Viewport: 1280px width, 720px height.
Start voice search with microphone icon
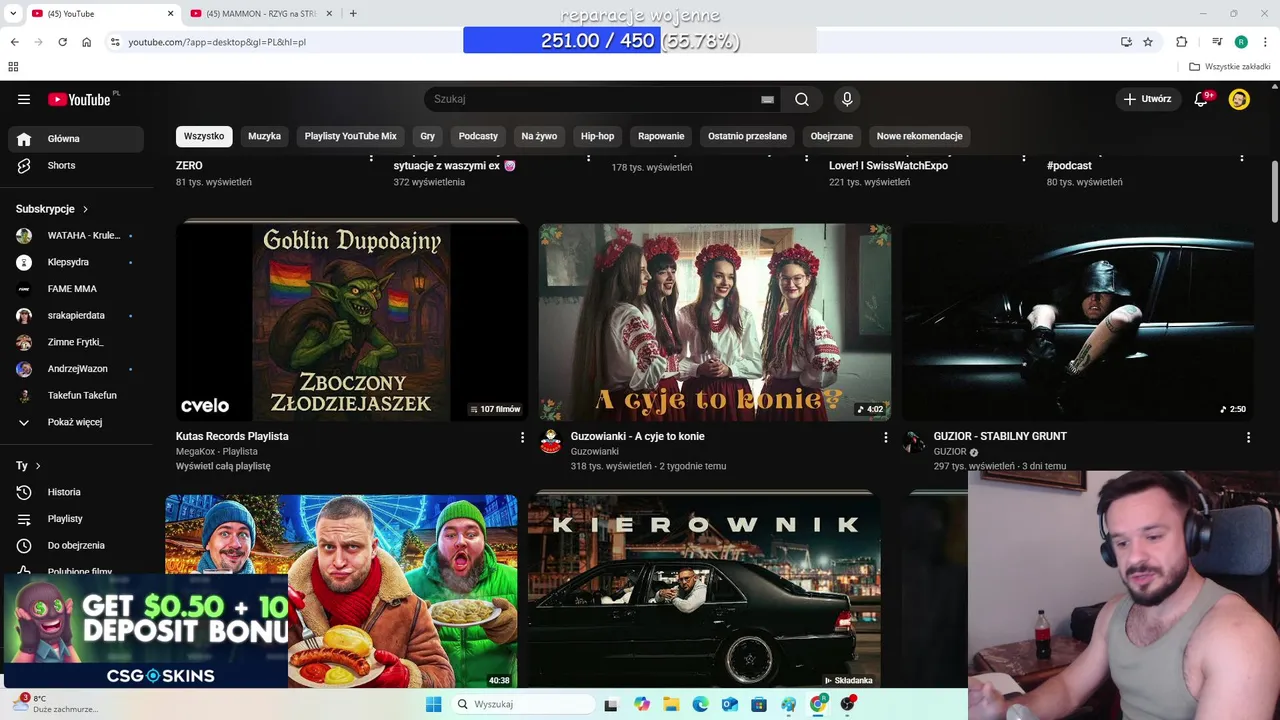pos(847,99)
